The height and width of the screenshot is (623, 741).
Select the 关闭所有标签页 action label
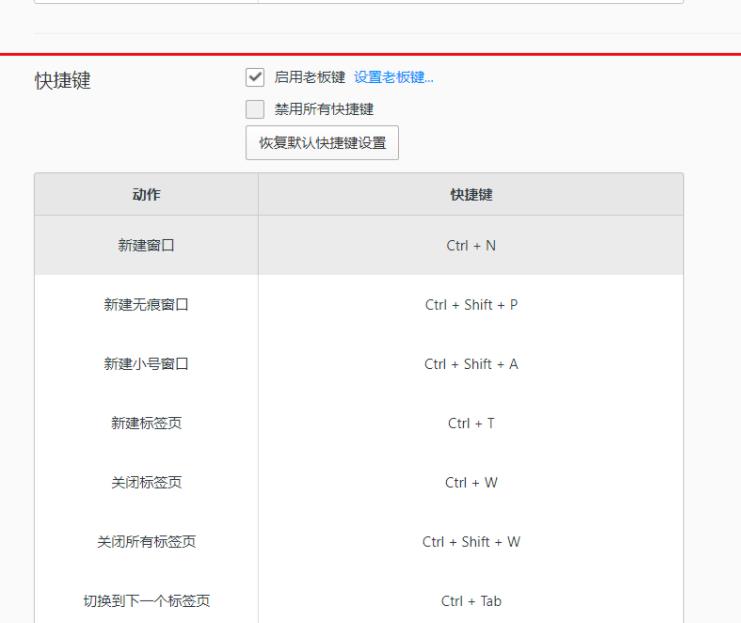(146, 542)
